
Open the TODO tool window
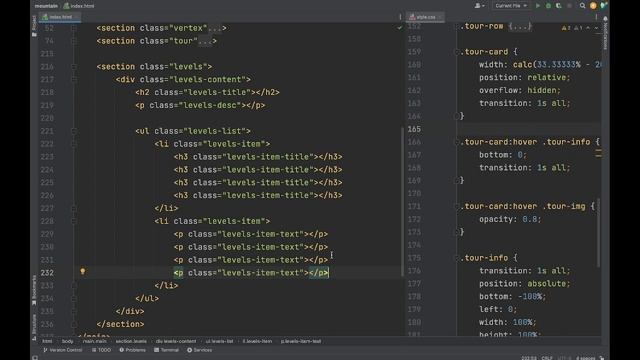[x=101, y=350]
